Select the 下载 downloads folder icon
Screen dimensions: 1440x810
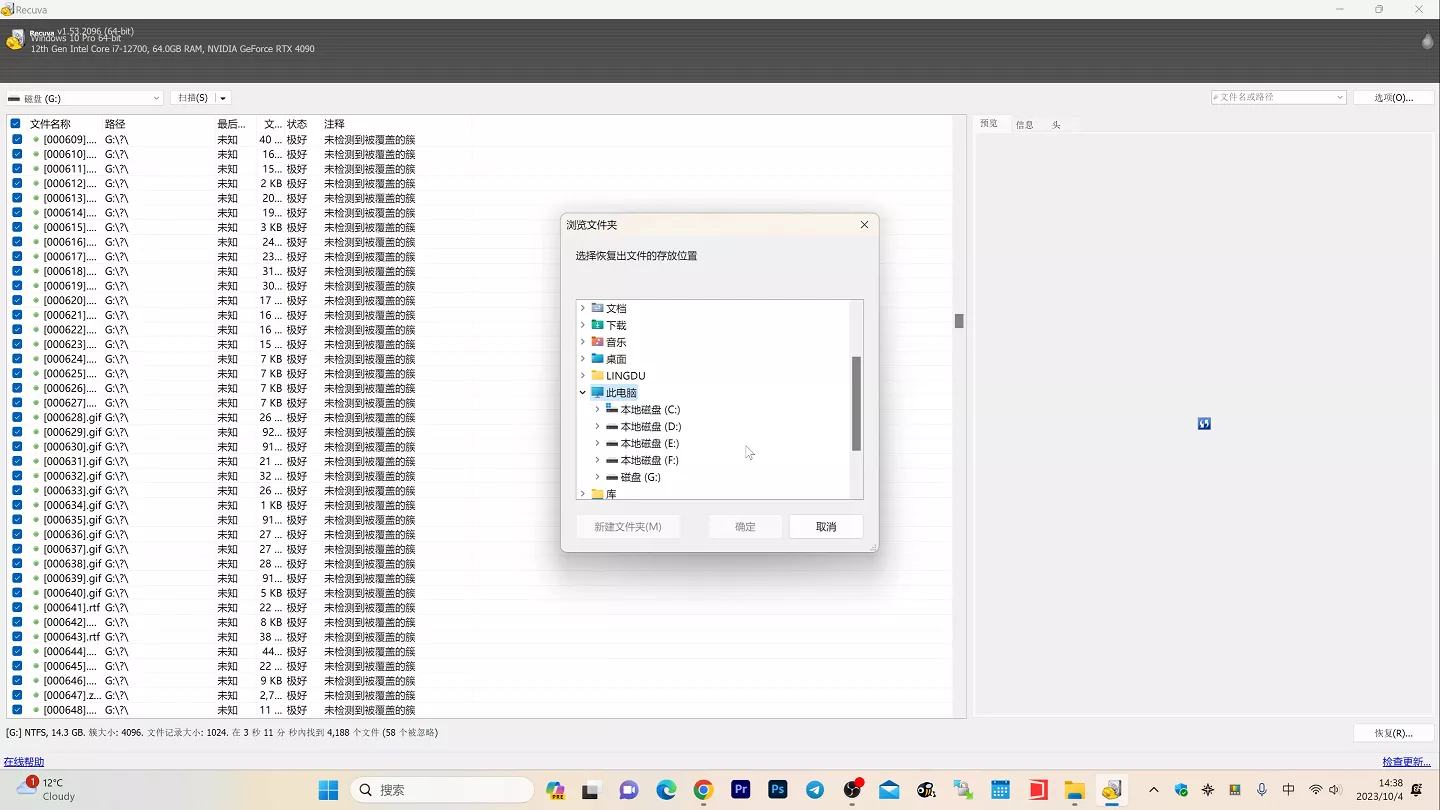click(x=597, y=325)
